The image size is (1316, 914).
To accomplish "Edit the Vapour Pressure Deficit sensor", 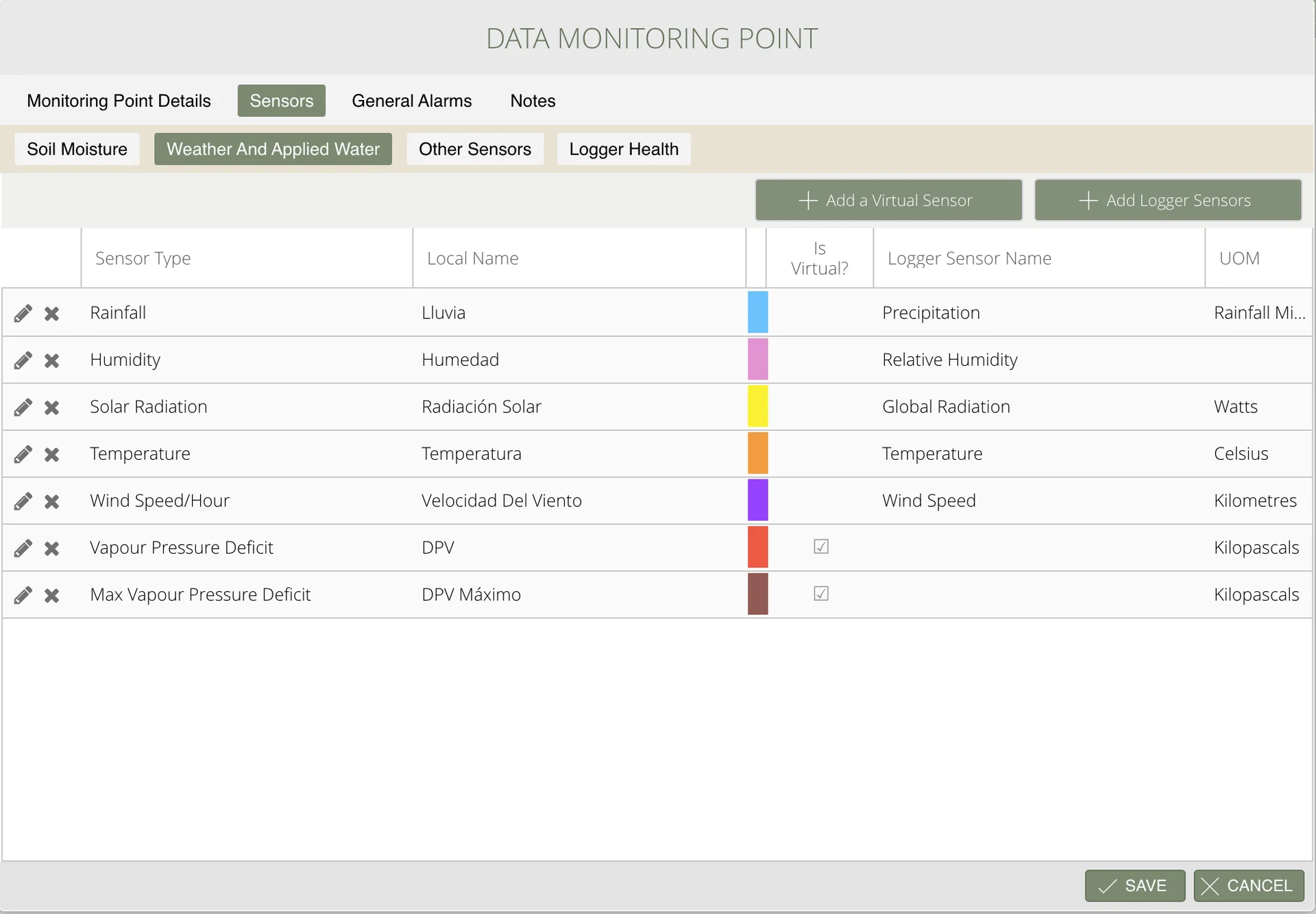I will (x=23, y=548).
